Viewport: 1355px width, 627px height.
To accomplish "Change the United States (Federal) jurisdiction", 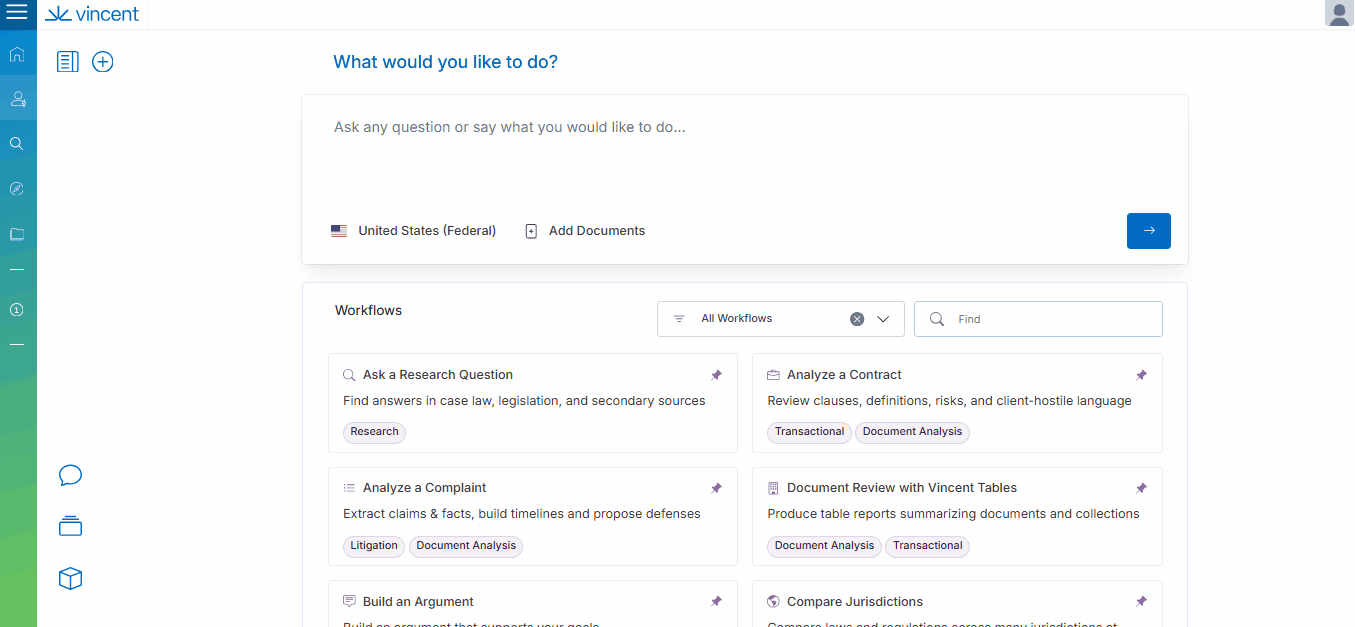I will coord(414,231).
